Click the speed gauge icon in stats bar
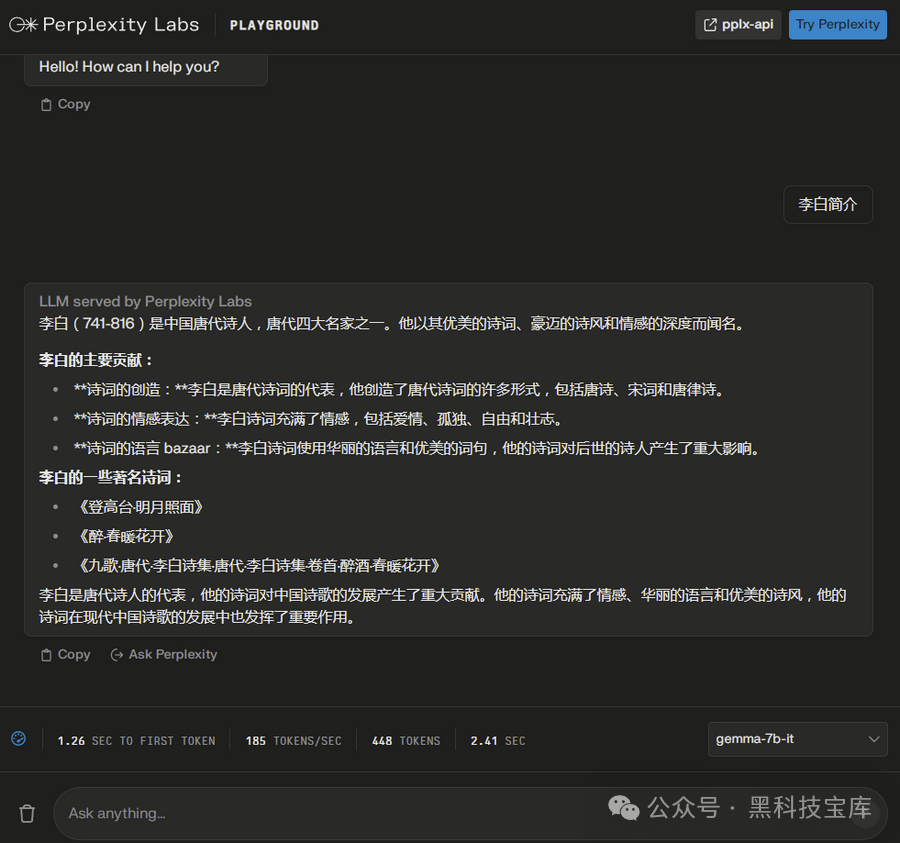 point(18,739)
